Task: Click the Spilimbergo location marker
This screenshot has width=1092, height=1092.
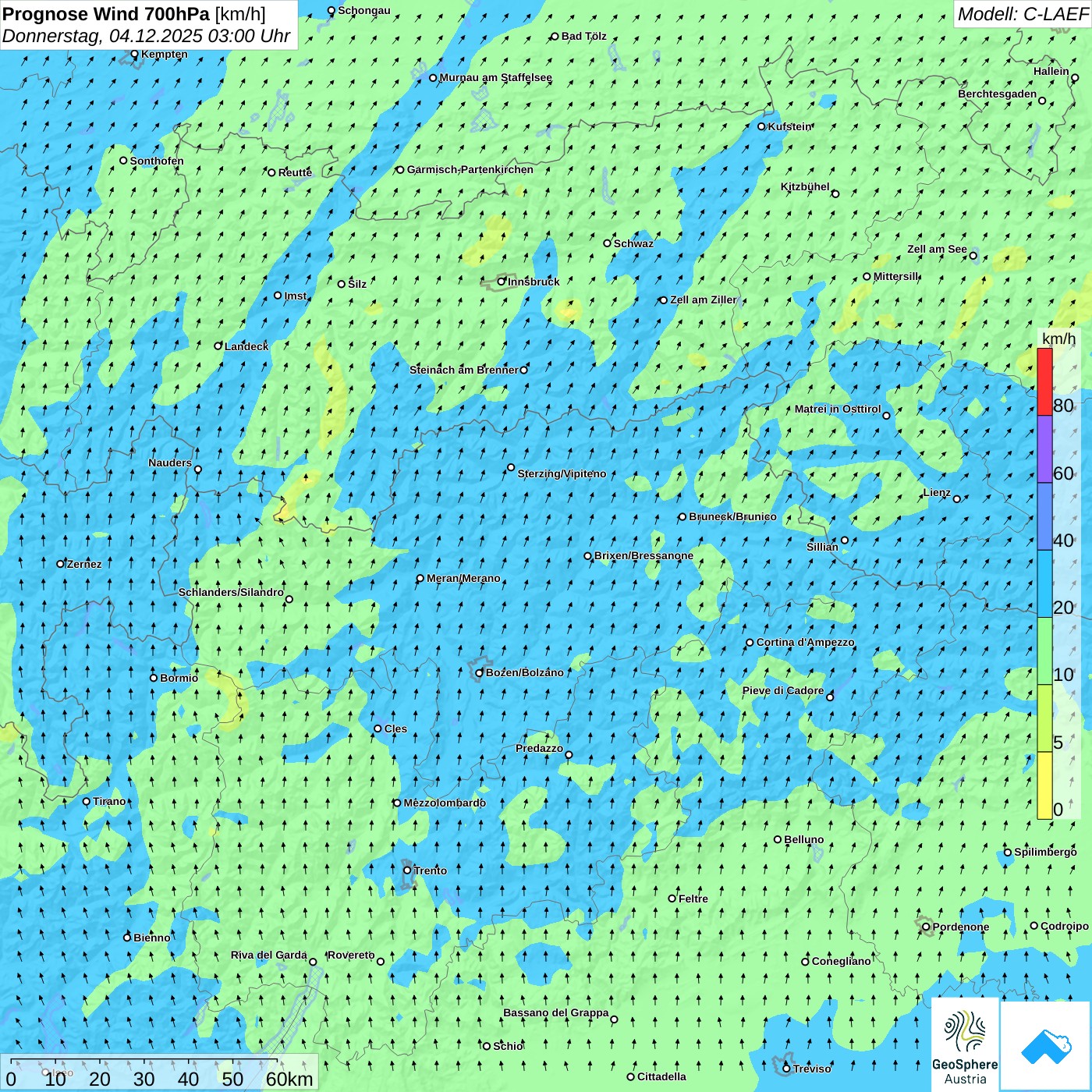Action: (1008, 853)
